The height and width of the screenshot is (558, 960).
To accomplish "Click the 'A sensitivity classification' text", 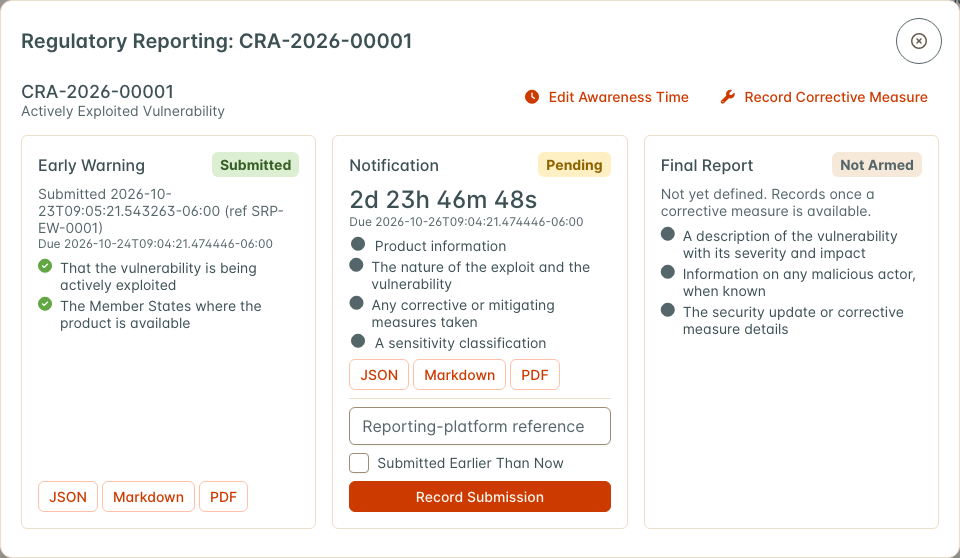I will point(460,343).
